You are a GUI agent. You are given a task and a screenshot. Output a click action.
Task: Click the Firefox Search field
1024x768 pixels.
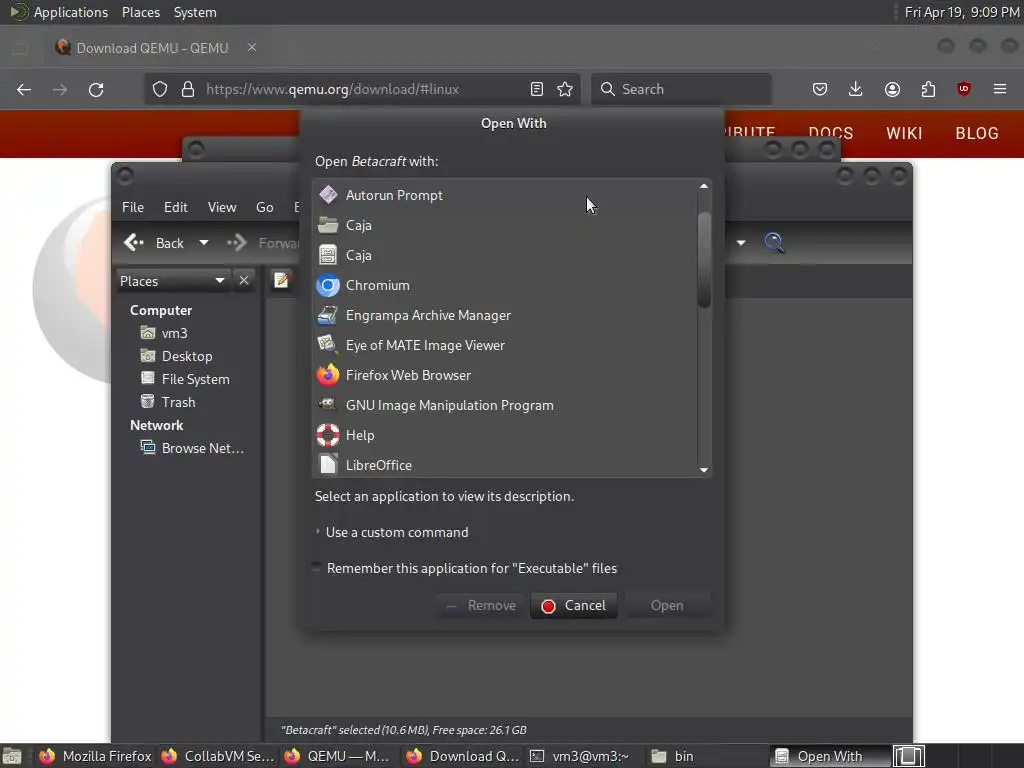pos(681,89)
